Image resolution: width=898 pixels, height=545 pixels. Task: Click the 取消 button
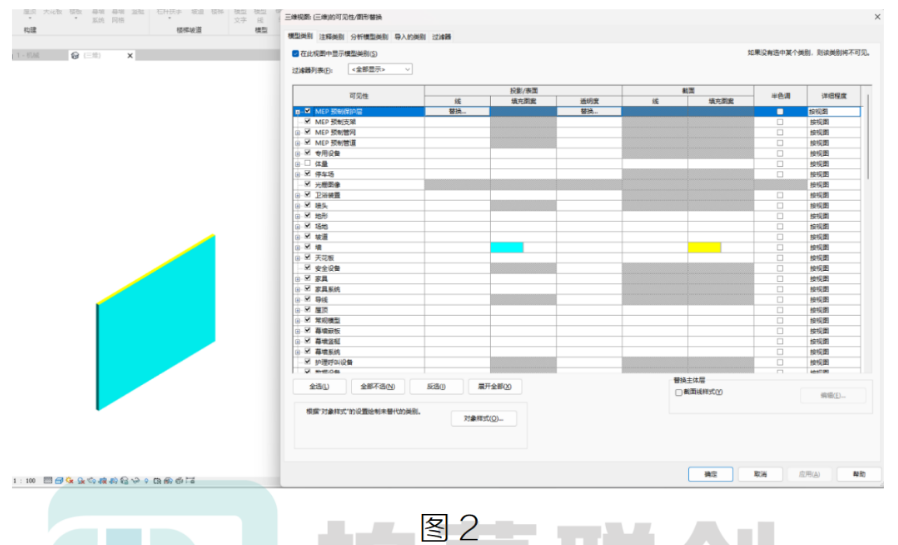coord(760,474)
